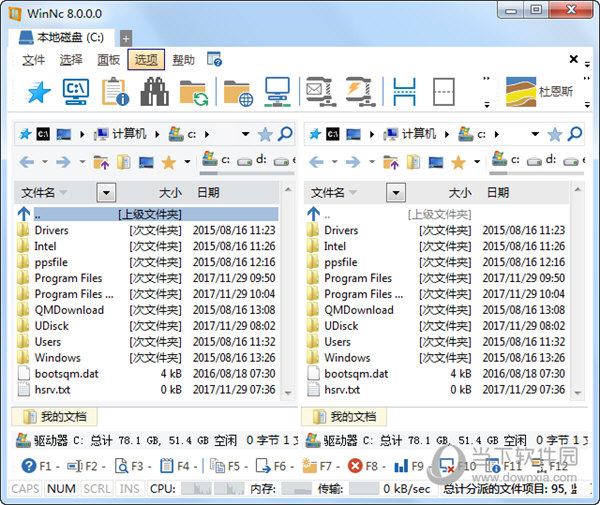Viewport: 600px width, 505px height.
Task: Click the 杜恩斯 toolbar button
Action: pos(540,91)
